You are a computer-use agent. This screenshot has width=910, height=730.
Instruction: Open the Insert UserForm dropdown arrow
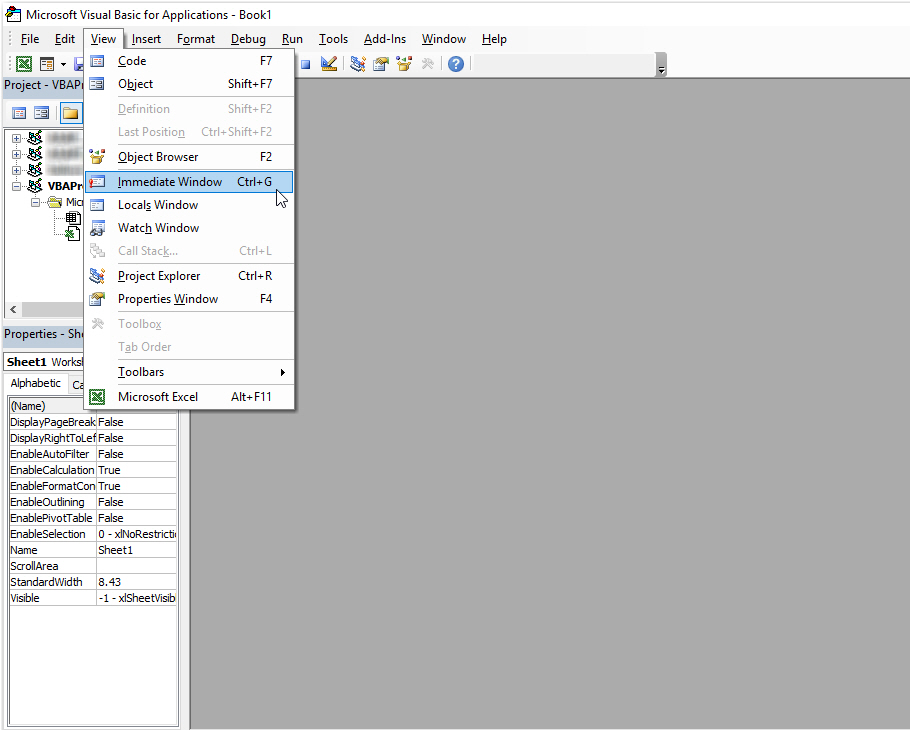point(62,64)
